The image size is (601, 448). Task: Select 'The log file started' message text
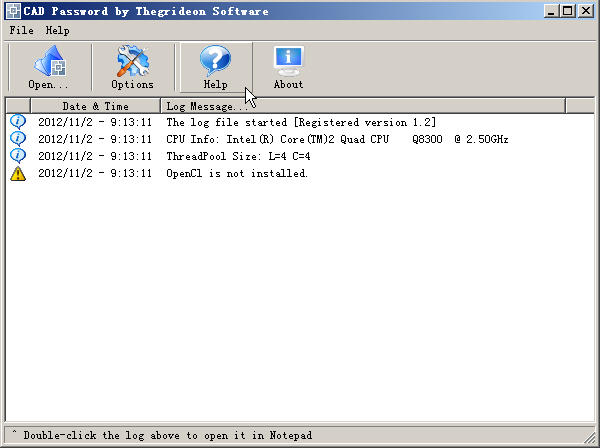[301, 122]
